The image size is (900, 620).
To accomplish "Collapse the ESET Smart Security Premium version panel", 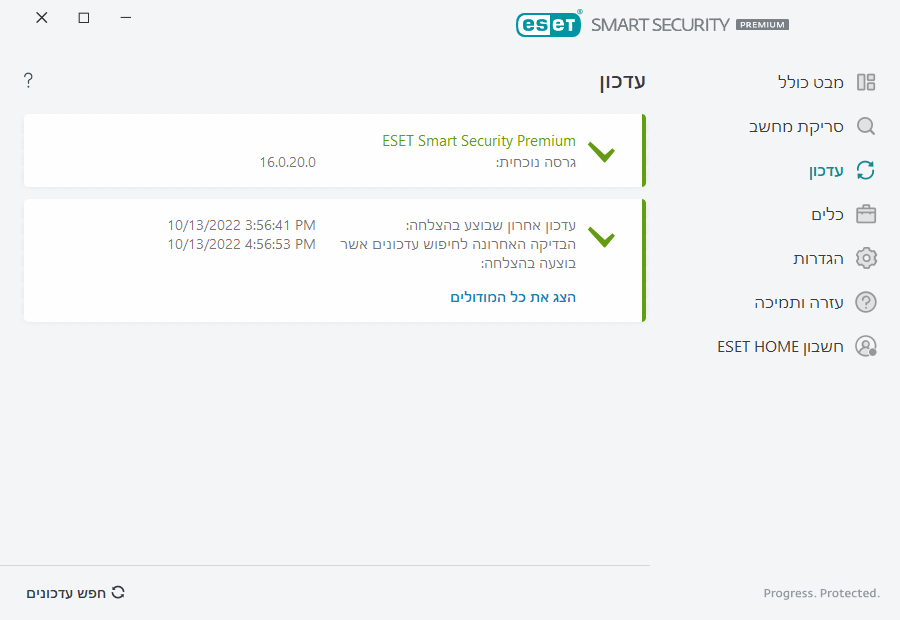I will coord(602,152).
